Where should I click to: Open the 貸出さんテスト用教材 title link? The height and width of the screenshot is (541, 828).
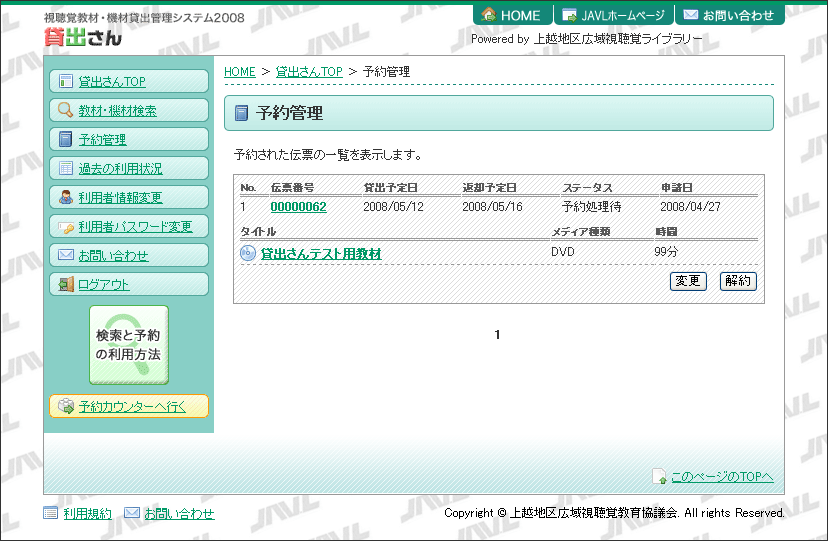[x=321, y=254]
